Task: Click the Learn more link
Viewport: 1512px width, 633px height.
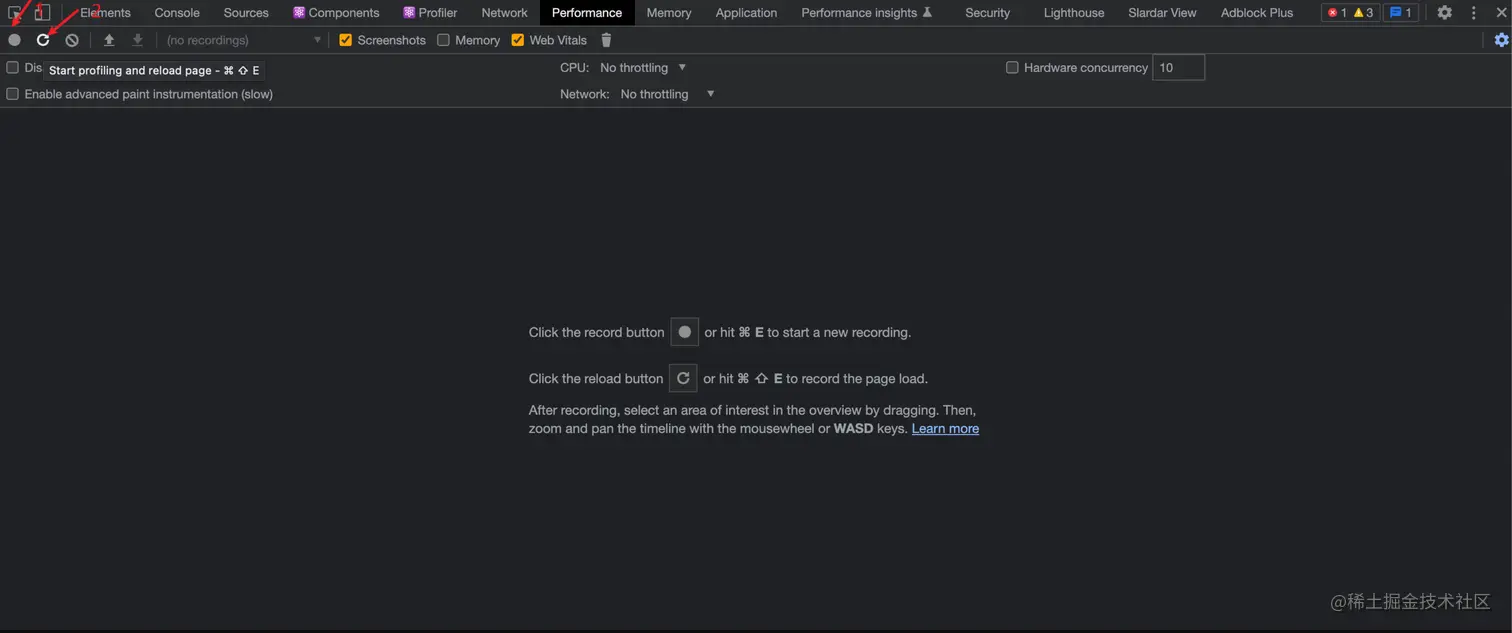Action: [x=945, y=428]
